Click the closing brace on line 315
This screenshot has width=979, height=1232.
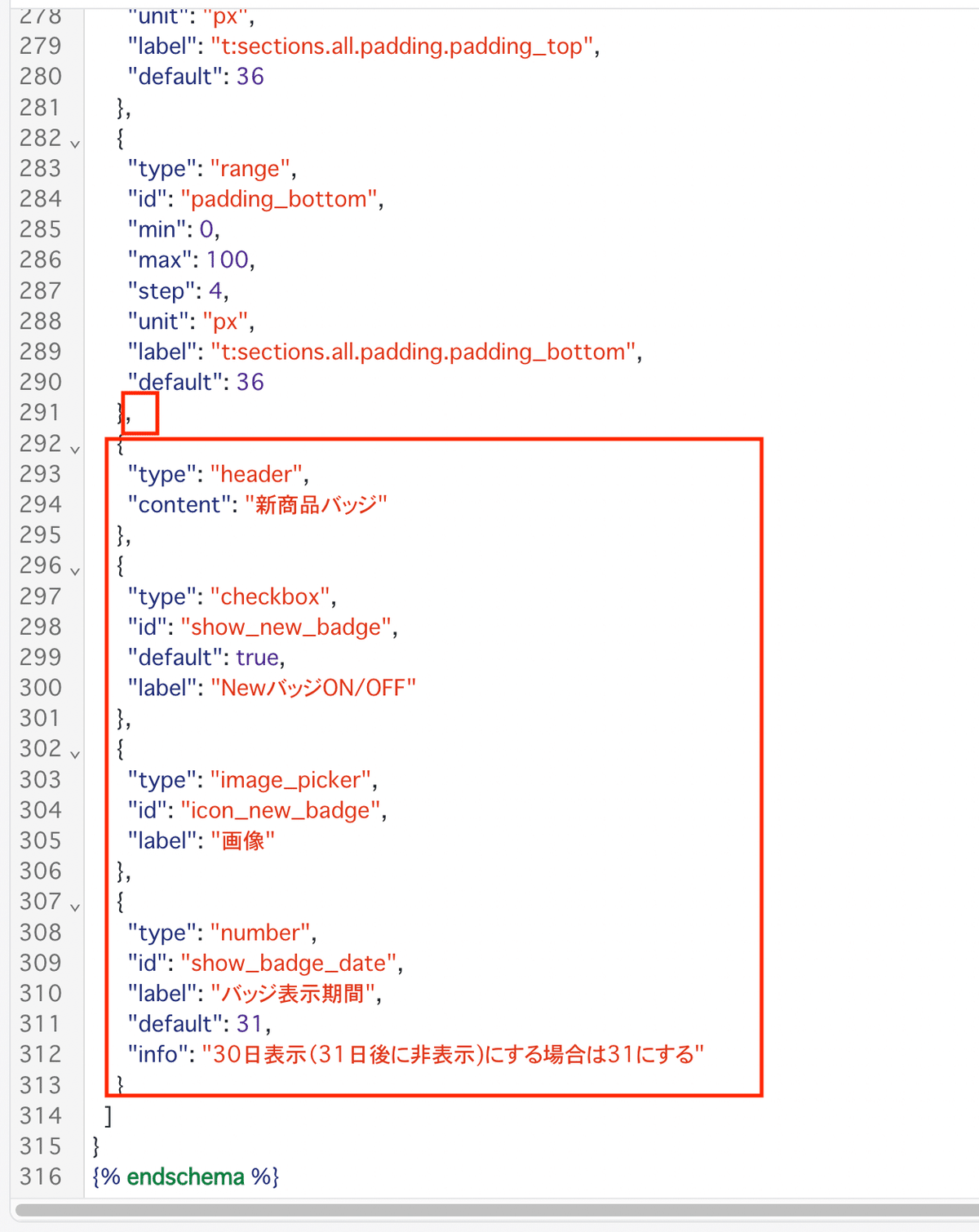[96, 1146]
